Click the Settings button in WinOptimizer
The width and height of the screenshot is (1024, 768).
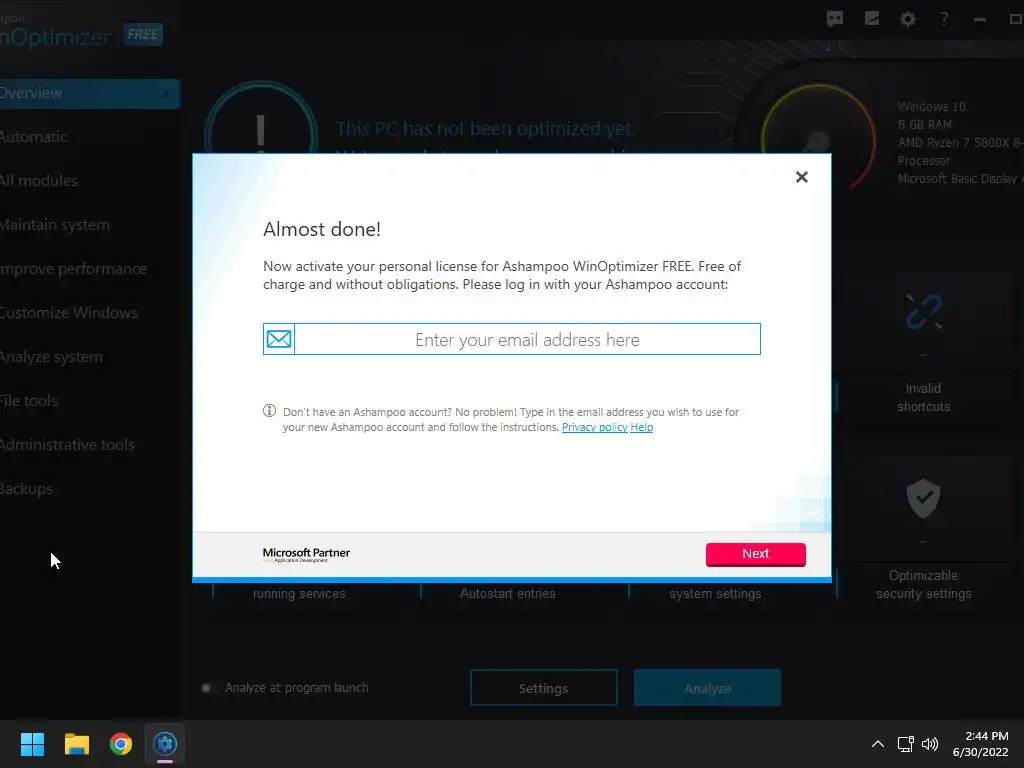tap(543, 688)
